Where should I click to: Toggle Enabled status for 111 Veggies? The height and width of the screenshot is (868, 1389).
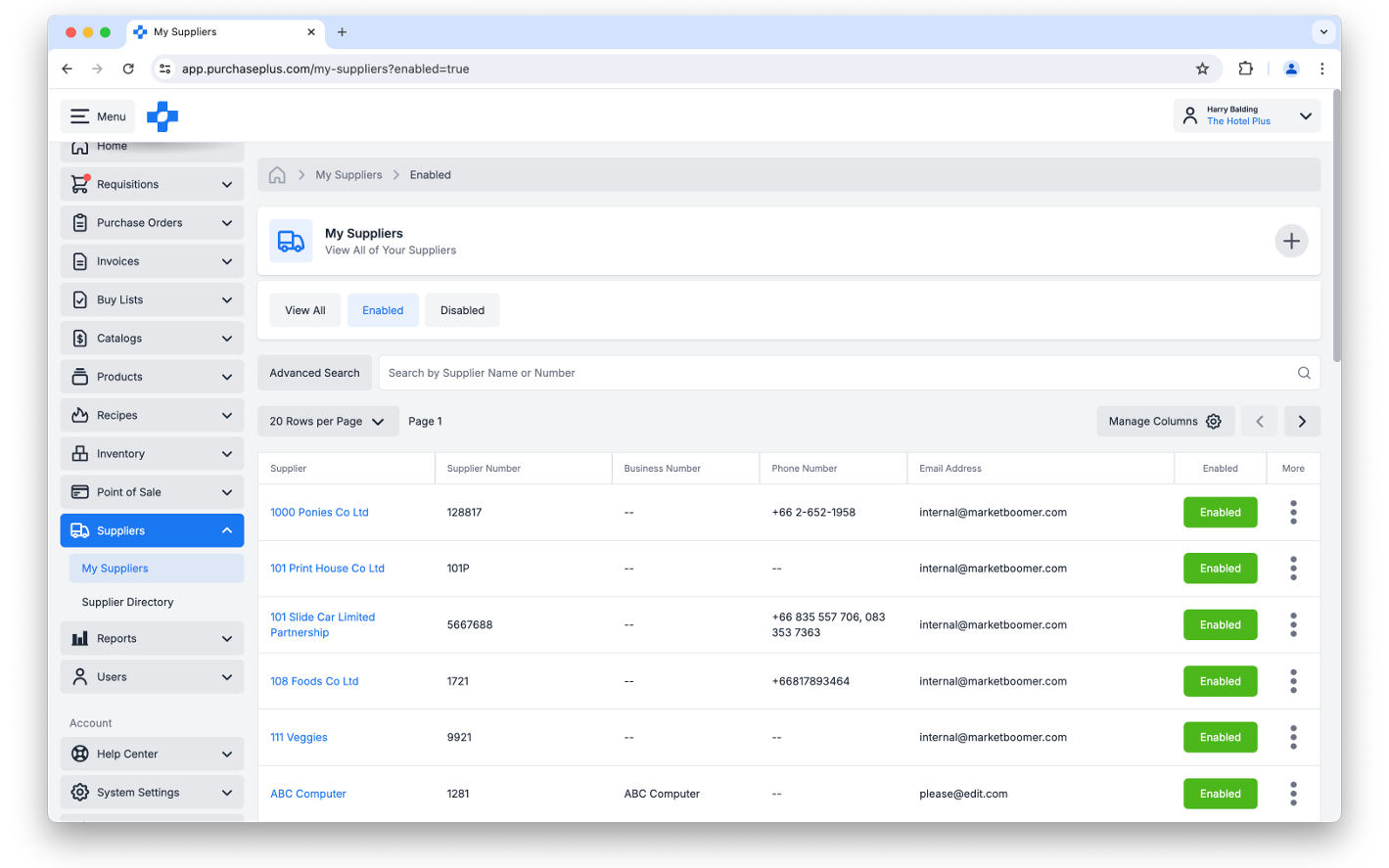[x=1220, y=737]
